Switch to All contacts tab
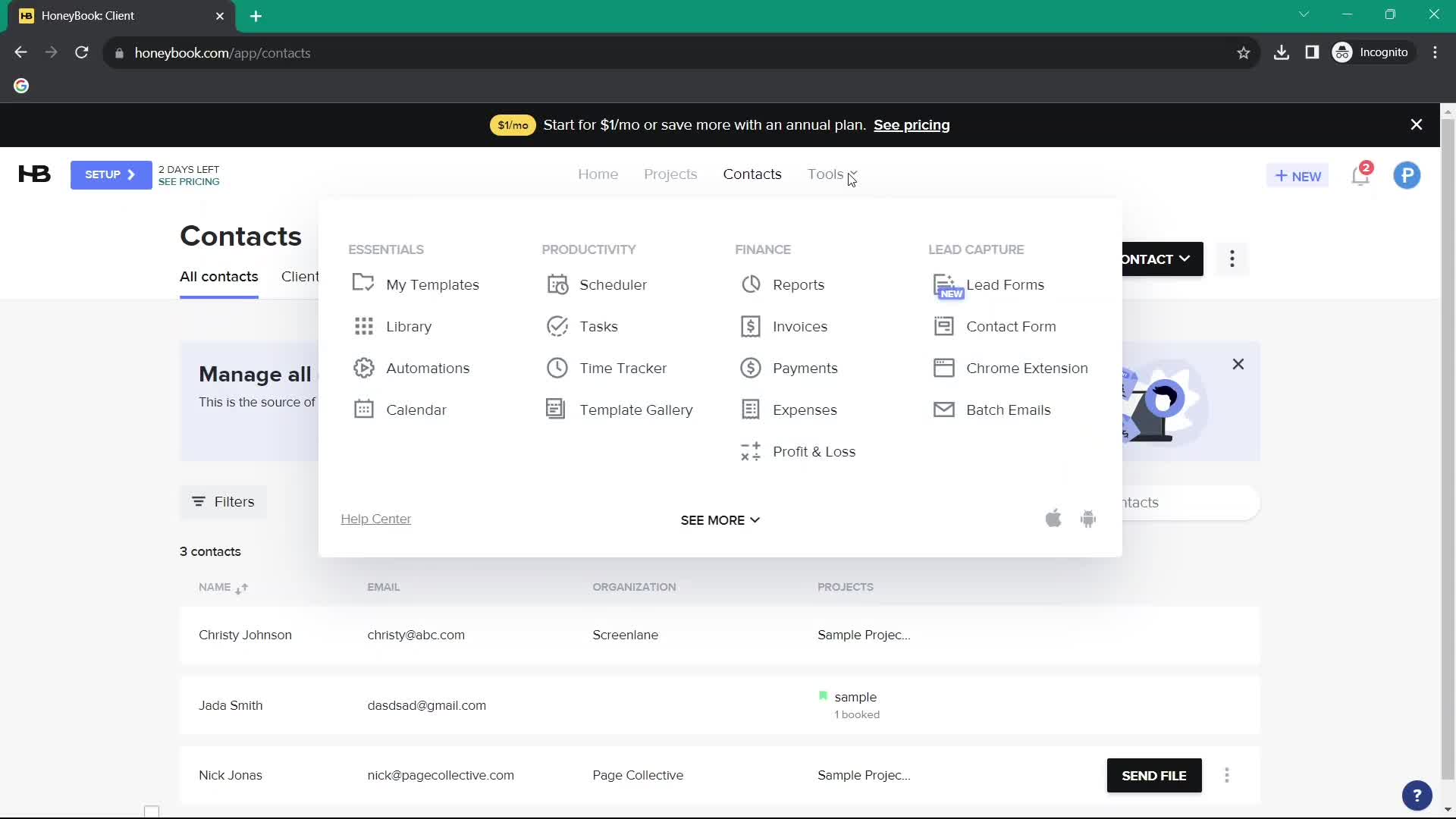1456x819 pixels. coord(218,277)
